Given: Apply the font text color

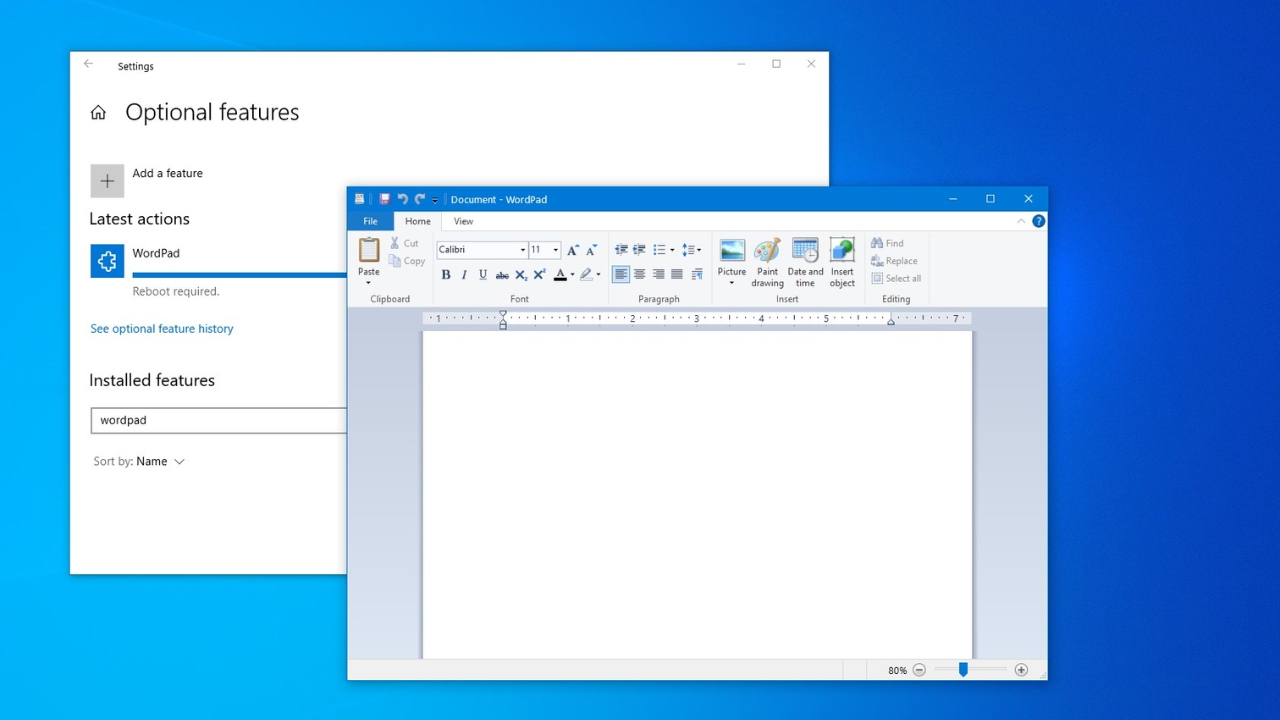Looking at the screenshot, I should point(560,275).
